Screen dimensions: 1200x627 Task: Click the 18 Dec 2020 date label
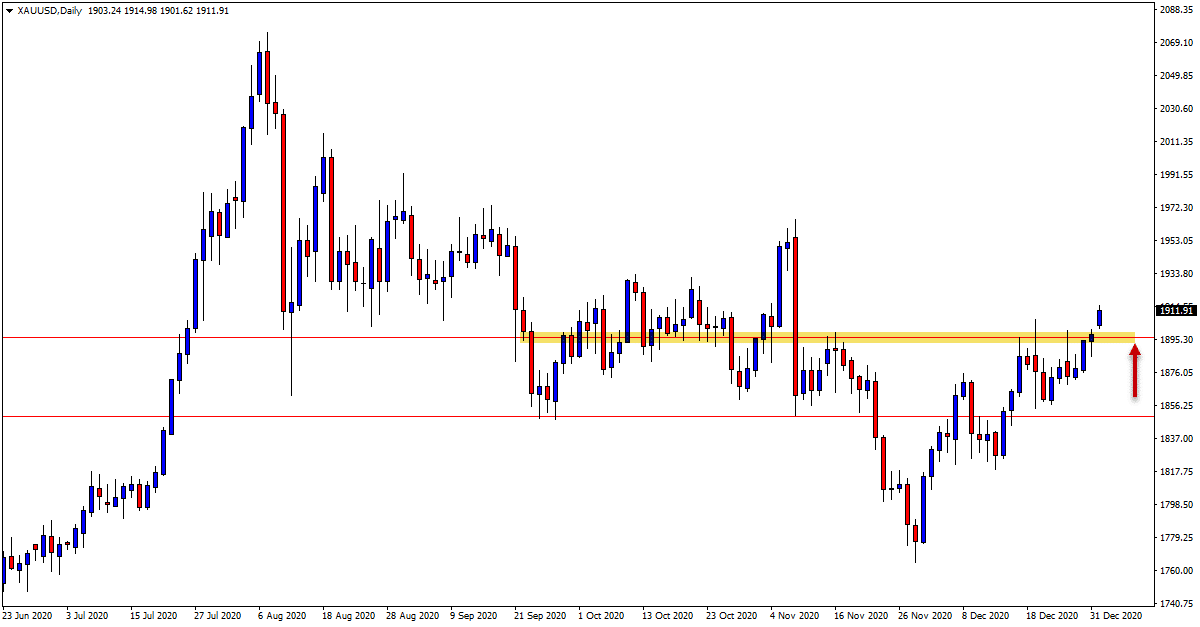coord(1053,616)
